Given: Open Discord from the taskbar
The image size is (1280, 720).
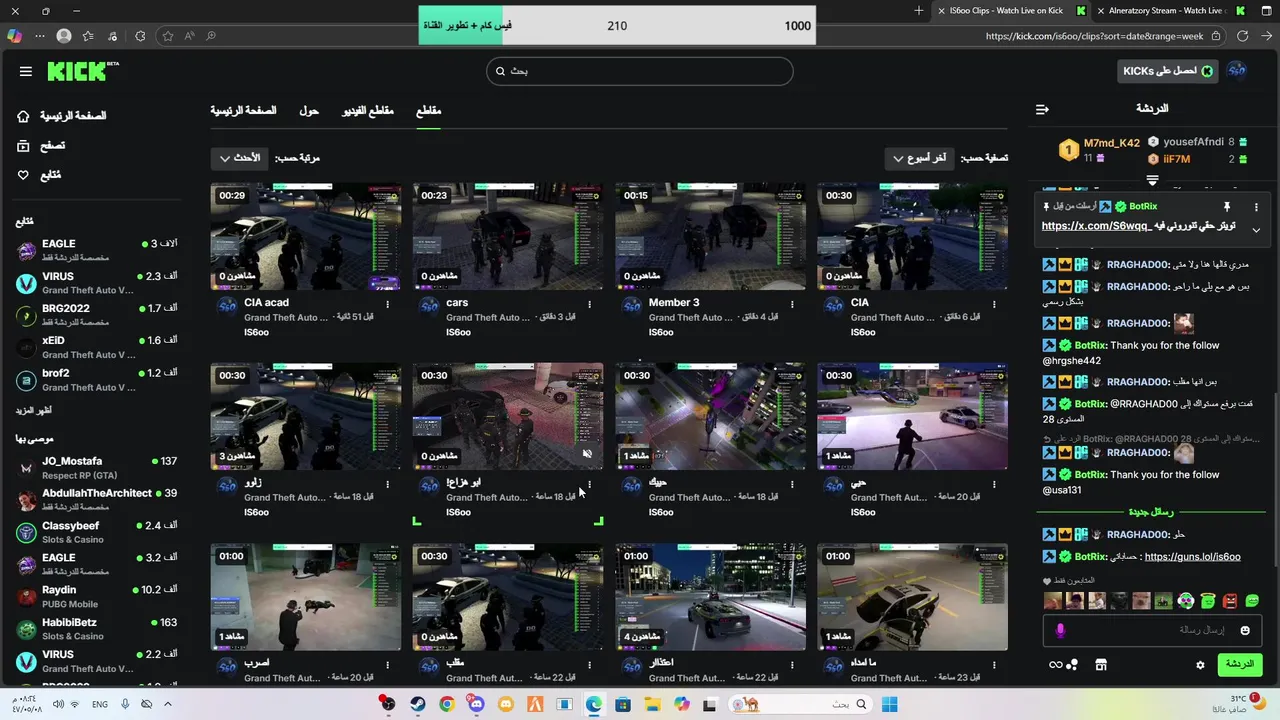Looking at the screenshot, I should [x=476, y=704].
